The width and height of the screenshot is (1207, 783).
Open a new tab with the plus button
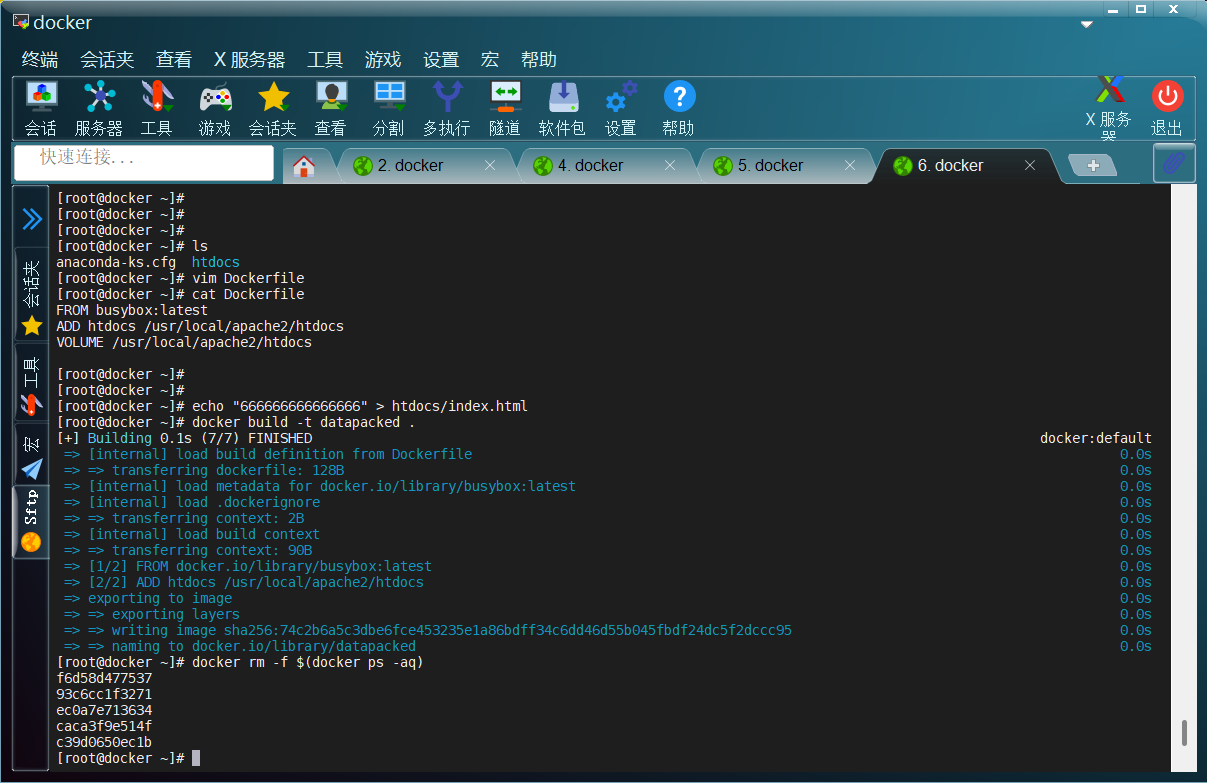point(1093,166)
